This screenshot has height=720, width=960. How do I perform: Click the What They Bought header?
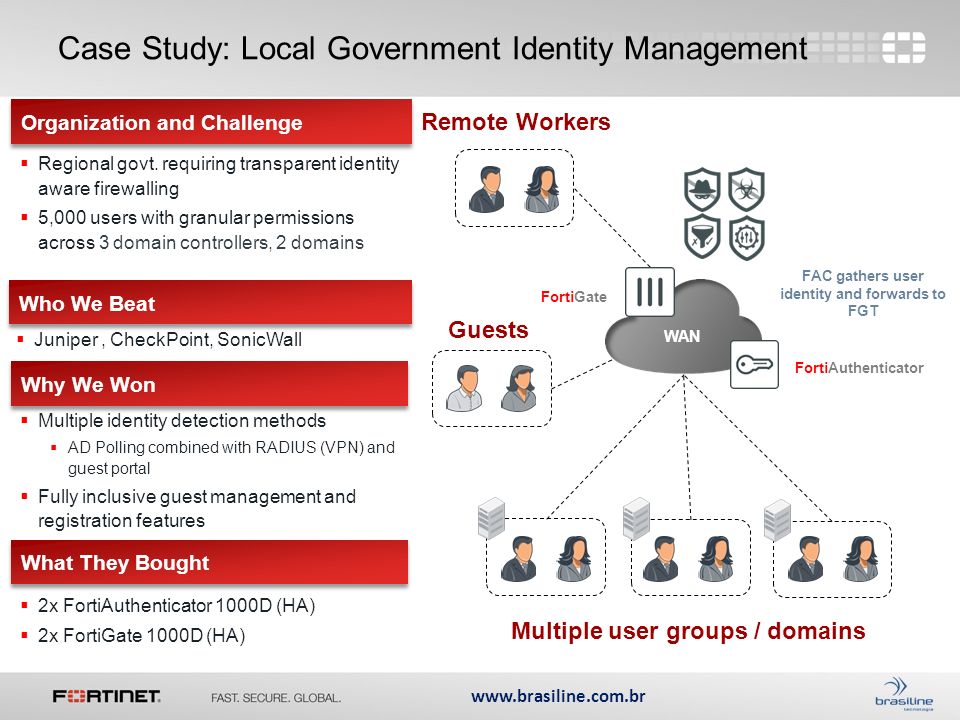[x=209, y=562]
